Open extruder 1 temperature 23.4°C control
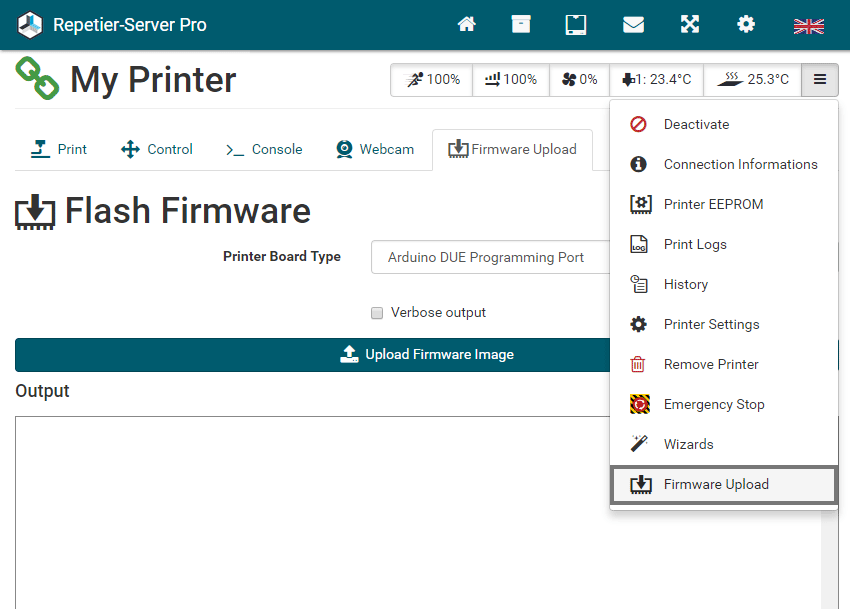 tap(656, 80)
